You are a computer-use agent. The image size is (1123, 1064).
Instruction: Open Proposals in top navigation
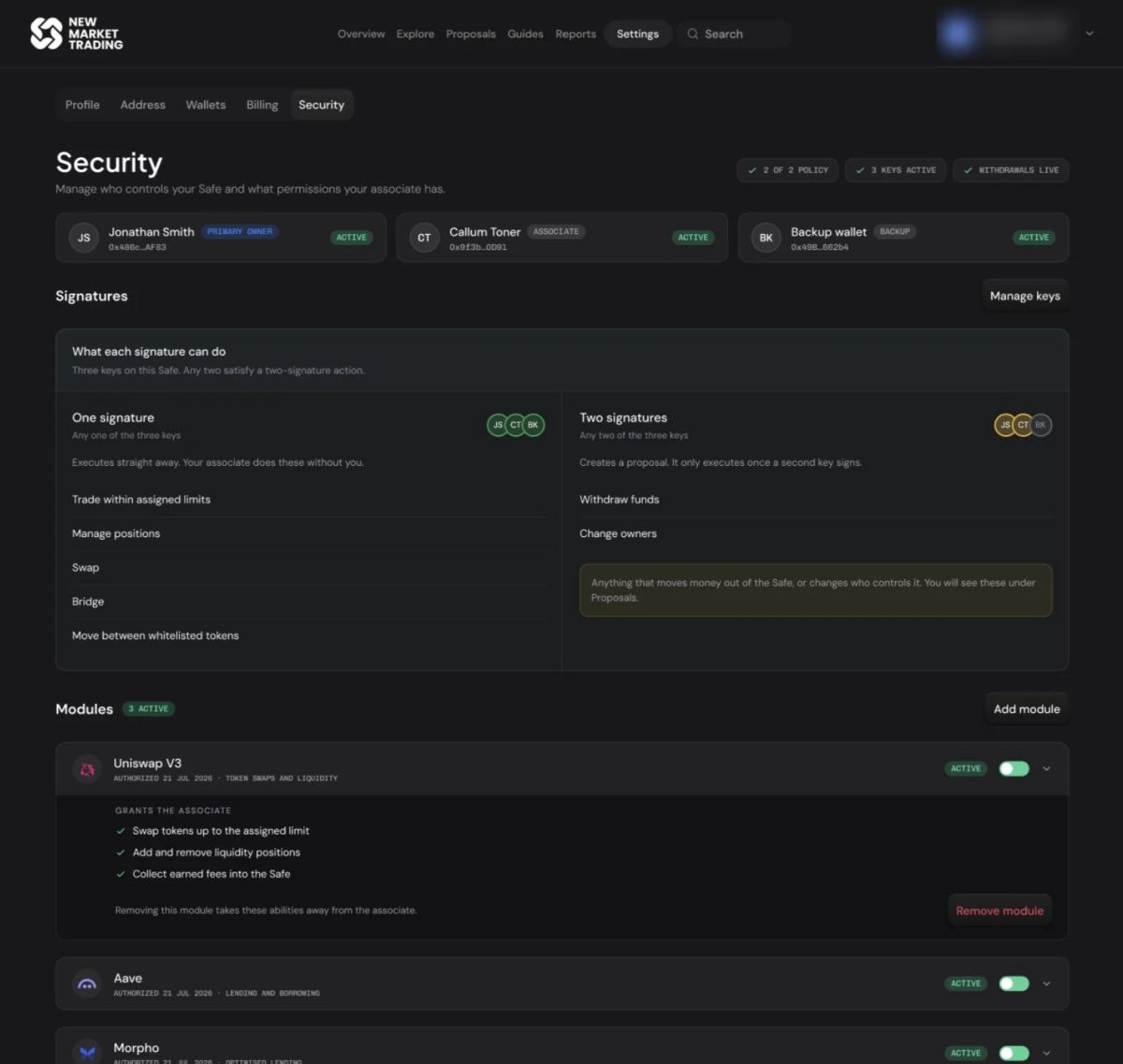coord(471,34)
